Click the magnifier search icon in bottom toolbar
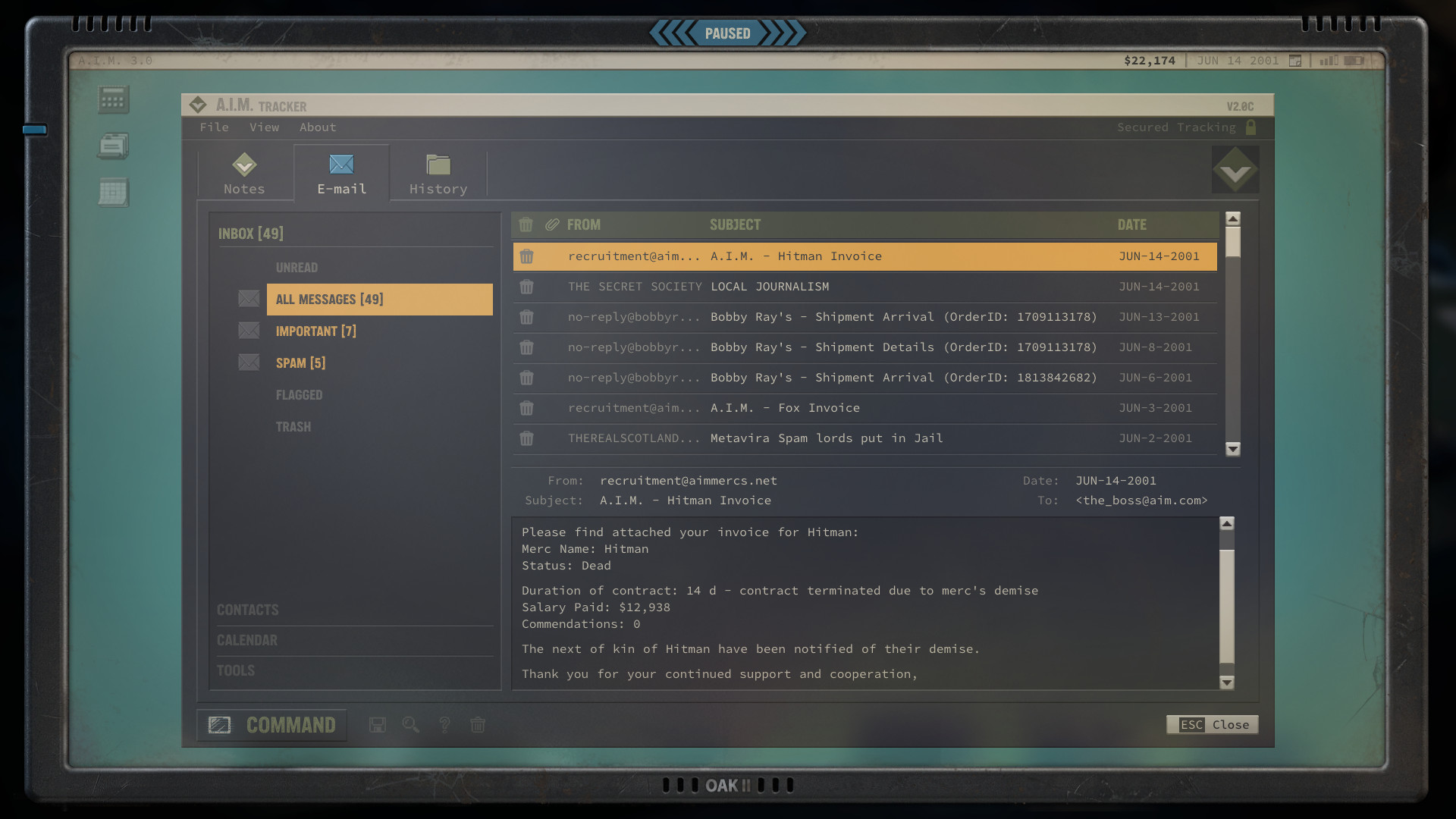This screenshot has height=819, width=1456. coord(410,725)
